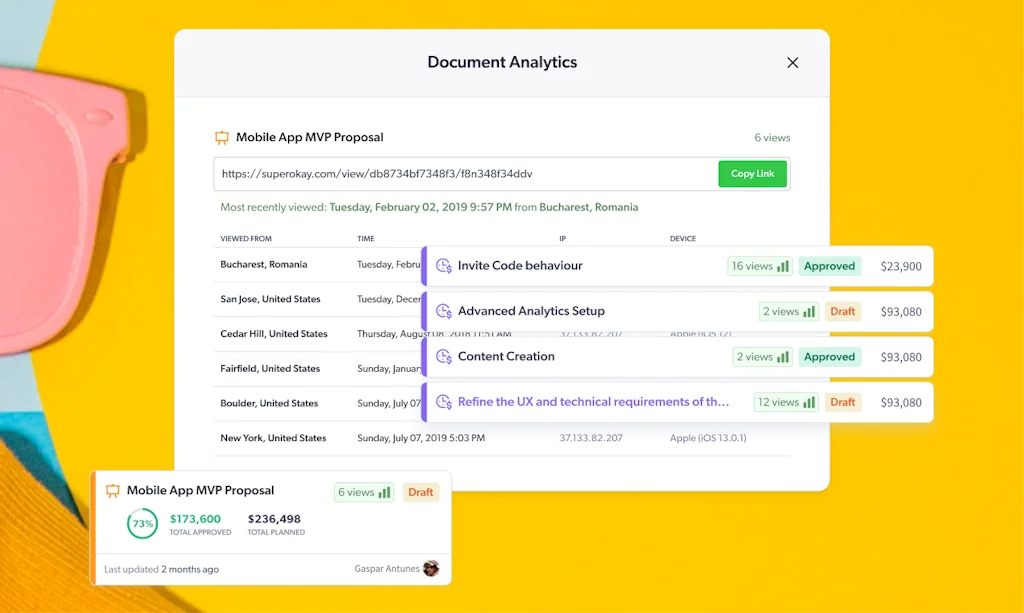Click the $173,600 total approved value
Viewport: 1024px width, 613px height.
[195, 519]
